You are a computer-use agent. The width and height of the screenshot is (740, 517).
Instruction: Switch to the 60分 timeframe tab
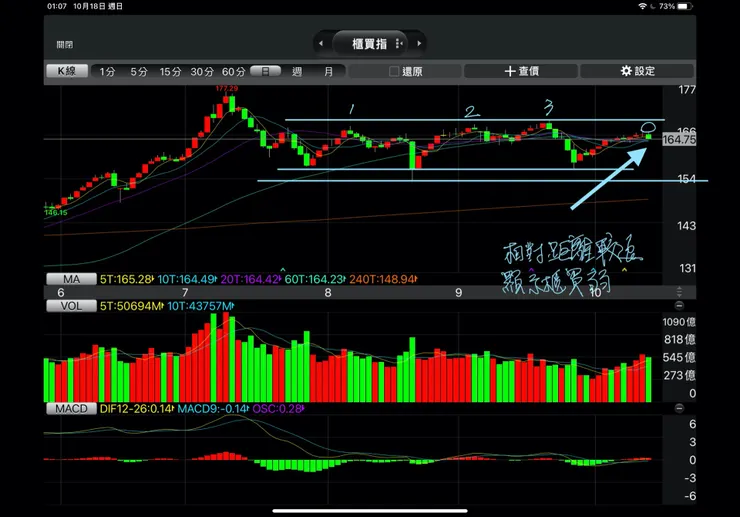point(234,72)
